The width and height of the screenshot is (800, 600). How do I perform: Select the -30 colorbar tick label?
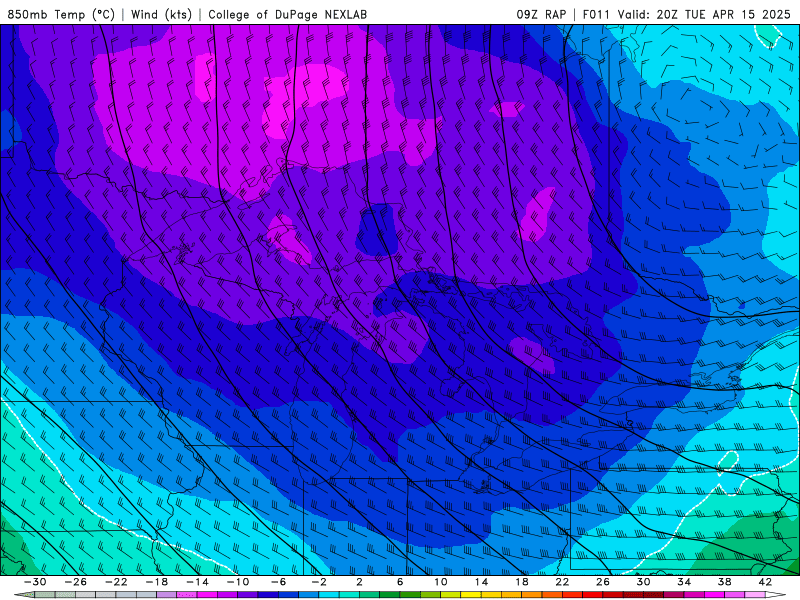coord(35,582)
